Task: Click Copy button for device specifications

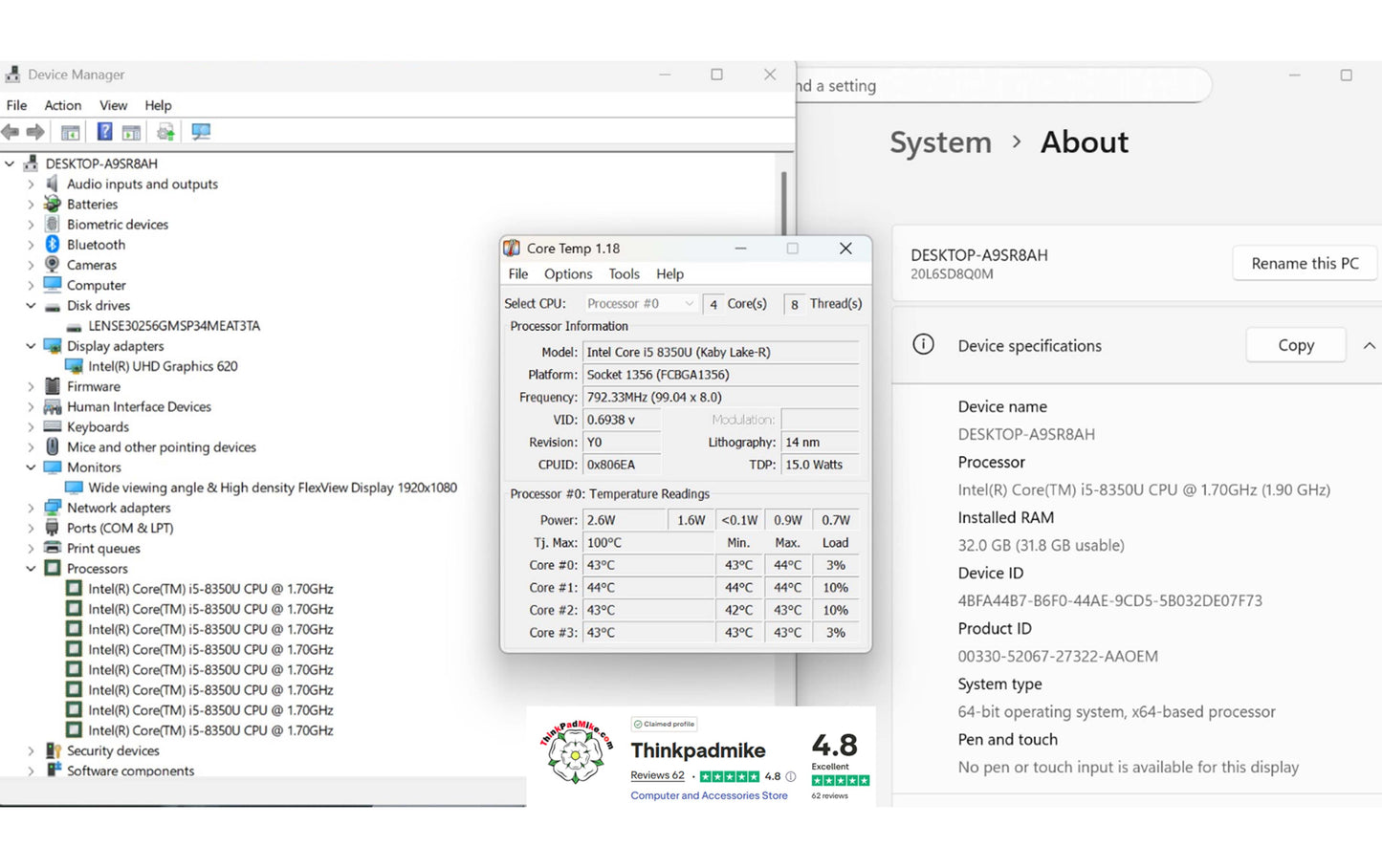Action: click(1296, 345)
